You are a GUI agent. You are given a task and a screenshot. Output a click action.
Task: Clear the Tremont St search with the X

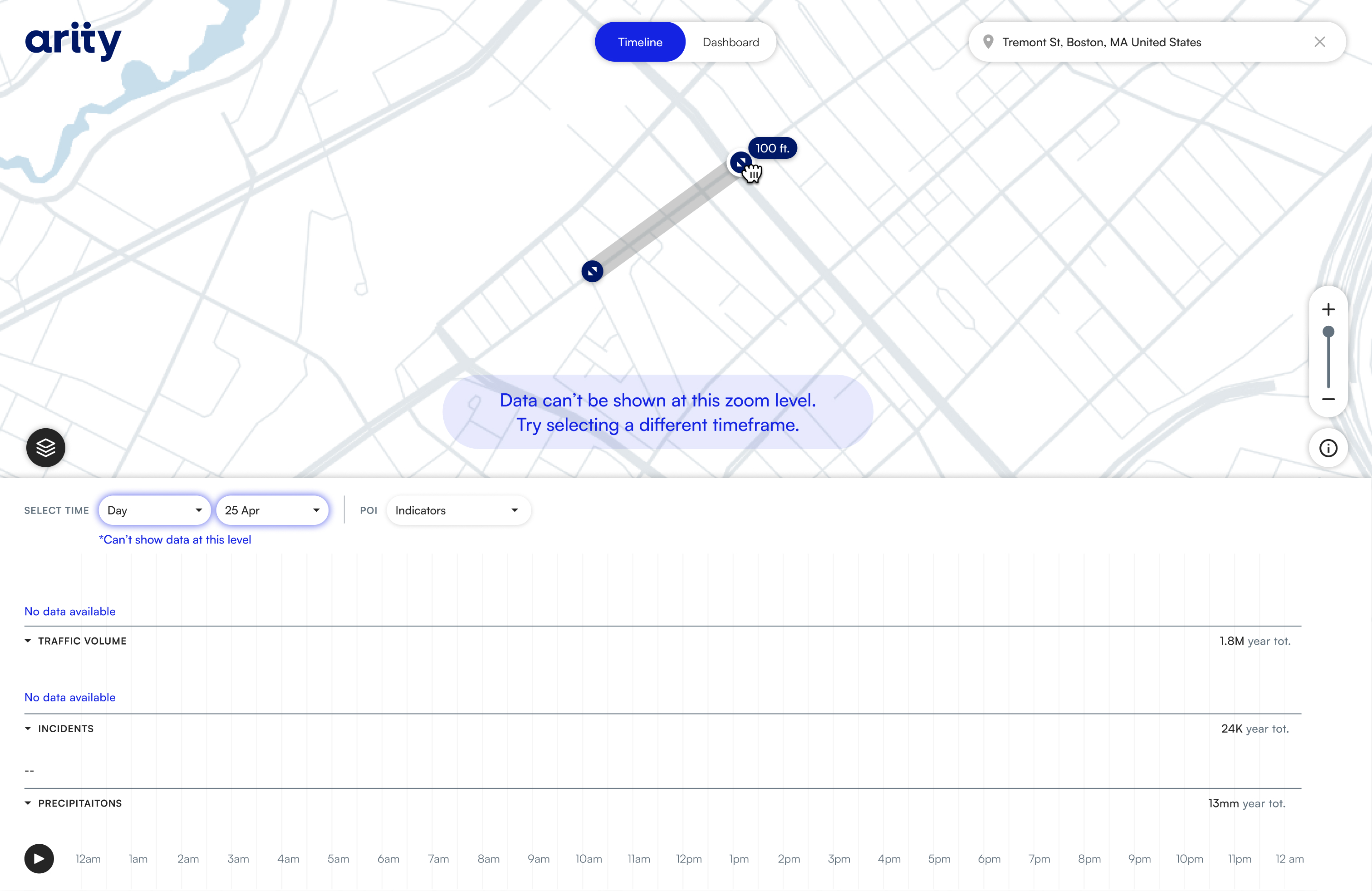1320,41
